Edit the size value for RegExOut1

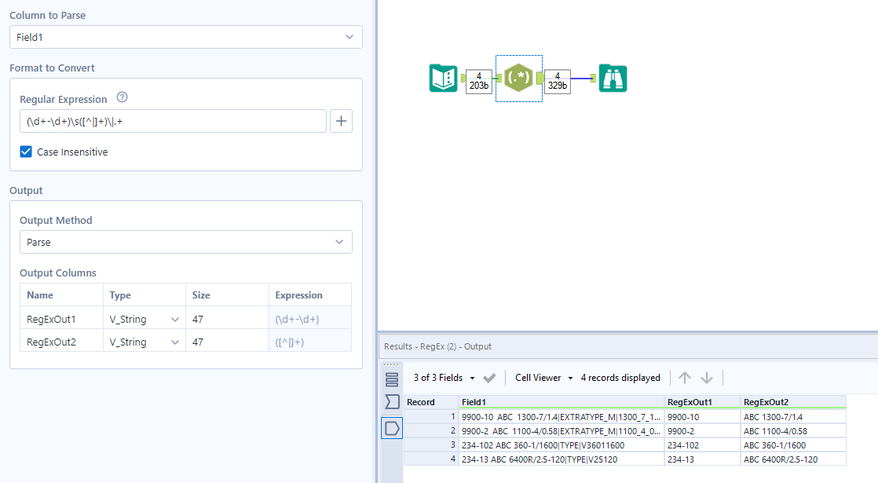(227, 319)
